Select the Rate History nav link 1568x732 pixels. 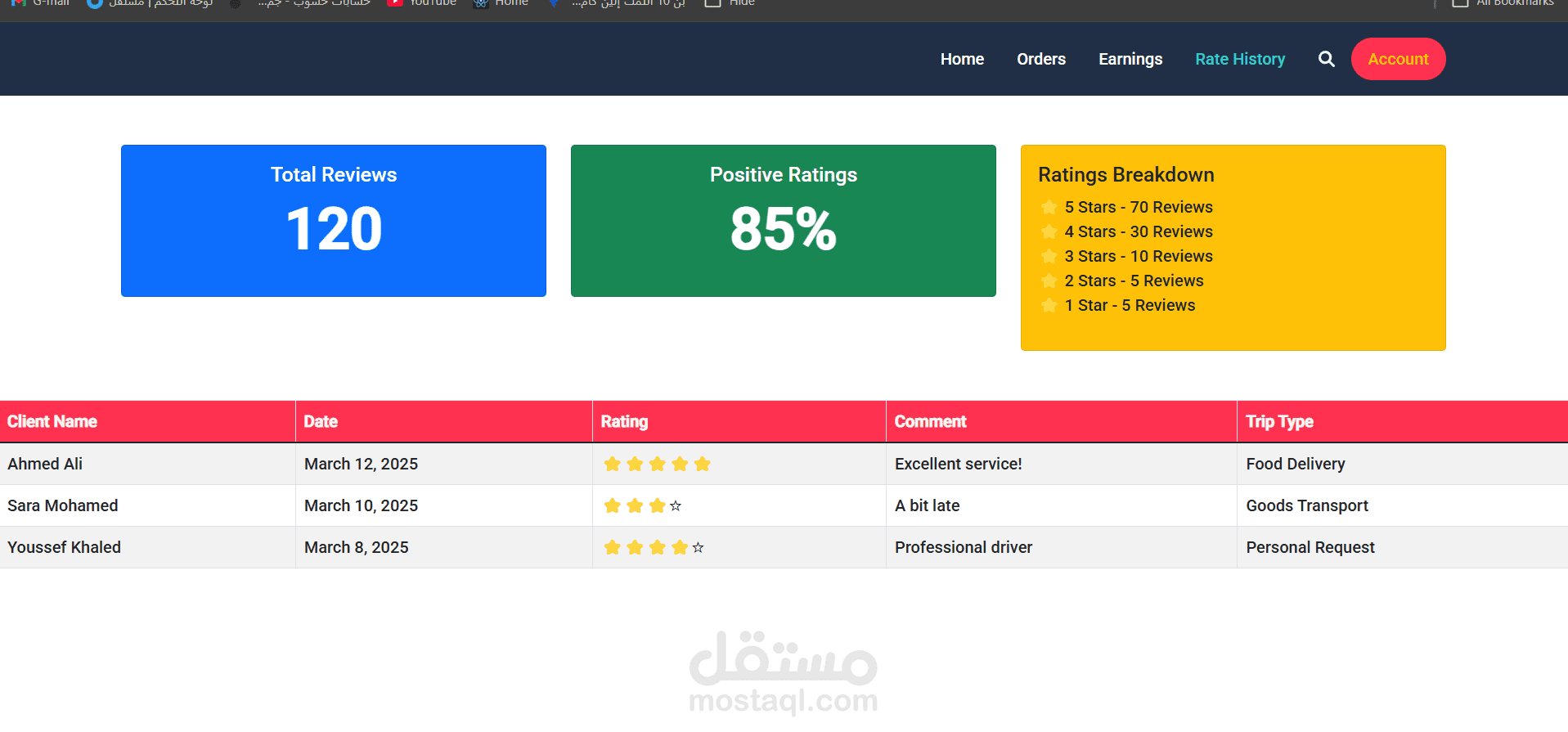[x=1240, y=59]
